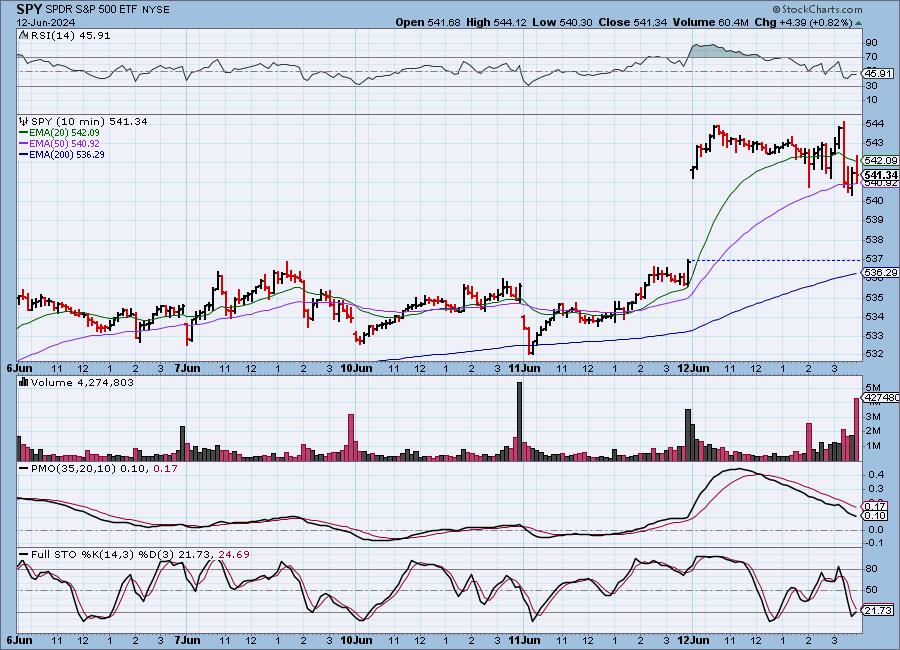Click the 536.29 EMA tag on right axis
This screenshot has width=900, height=650.
tap(880, 273)
